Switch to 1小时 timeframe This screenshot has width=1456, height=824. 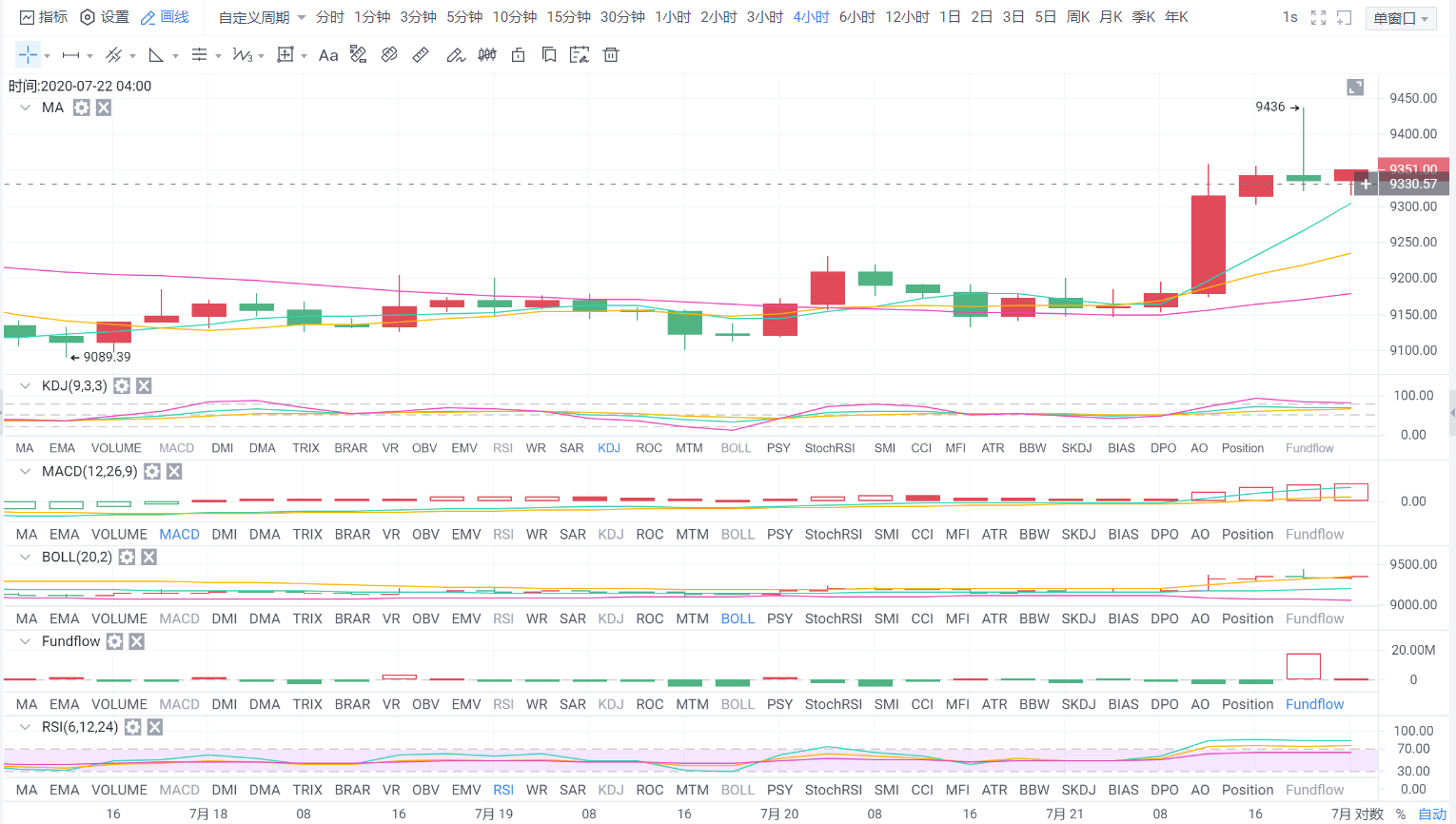(x=673, y=17)
